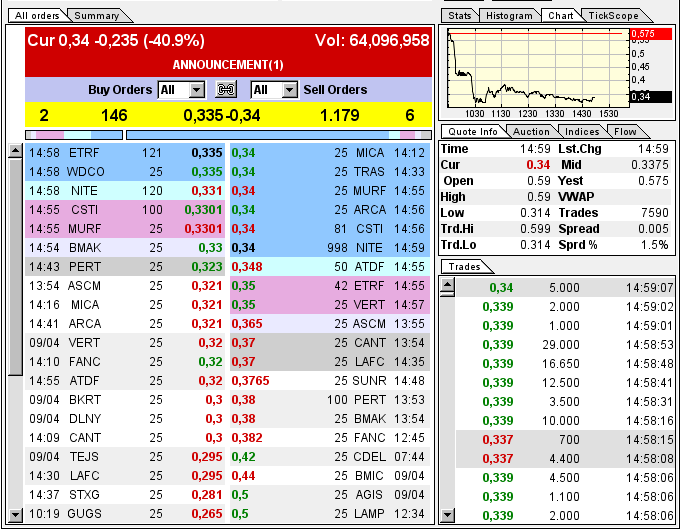Select the LAMP sell order row
The image size is (696, 530).
click(x=330, y=514)
